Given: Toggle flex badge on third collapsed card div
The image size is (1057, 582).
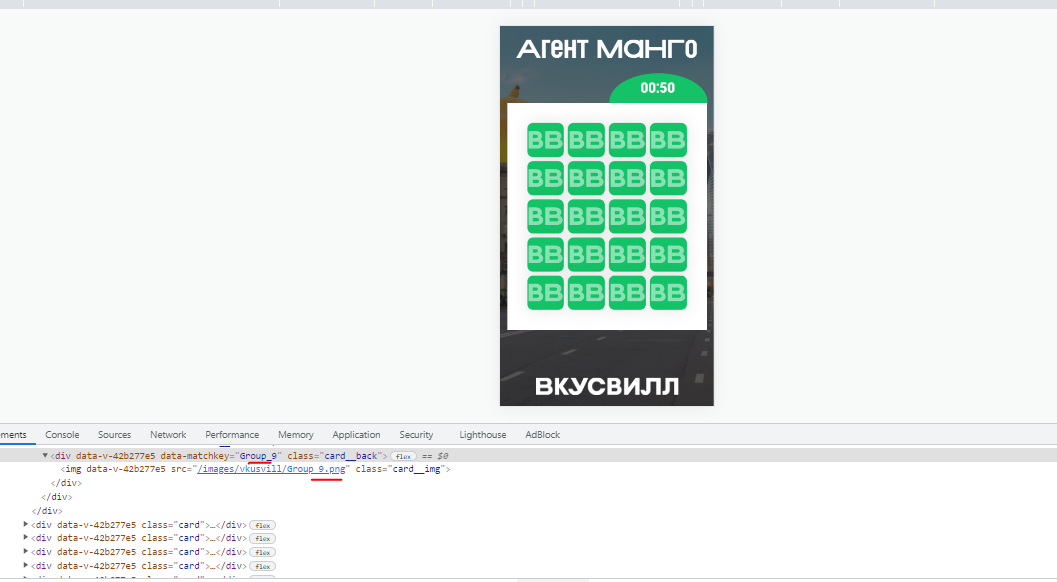Looking at the screenshot, I should pos(262,552).
